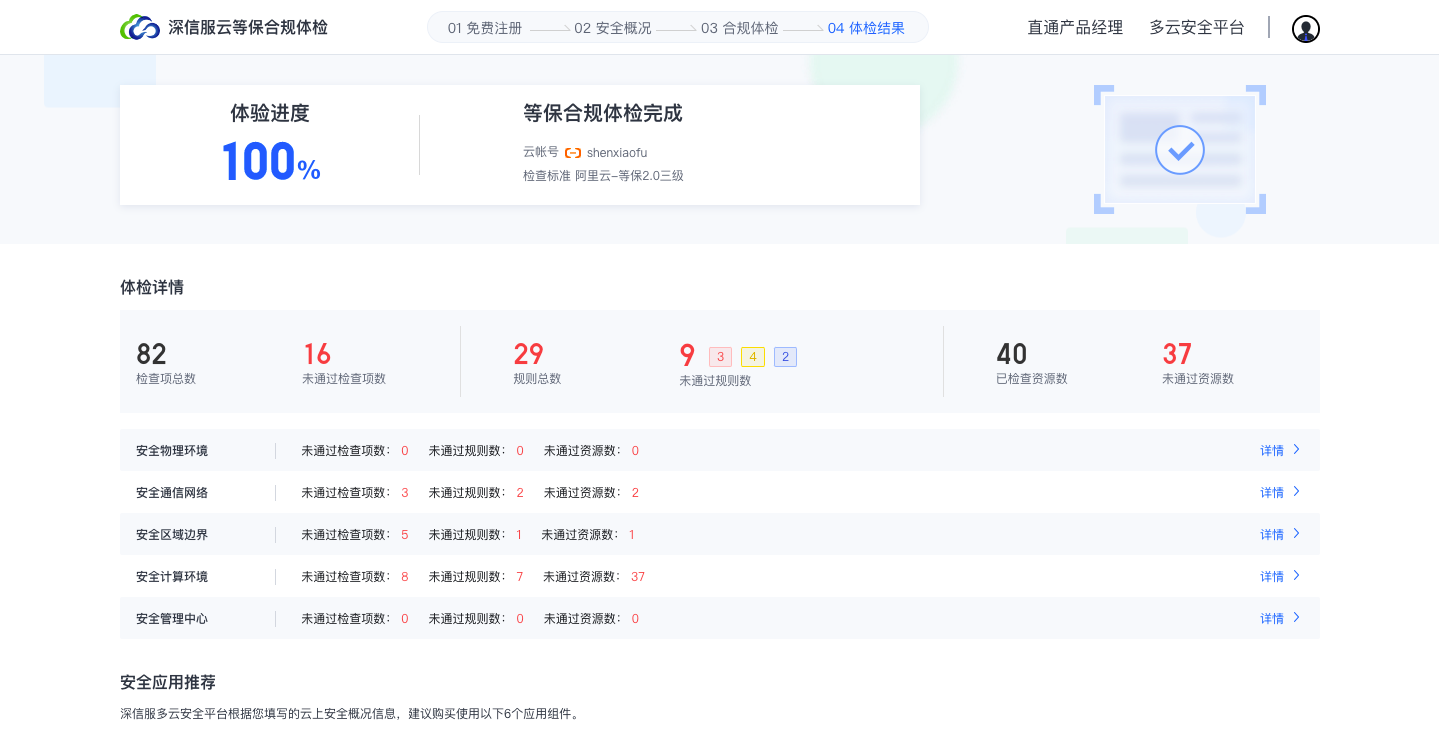Click the 9 未通过规则数 value
This screenshot has height=729, width=1439.
click(x=687, y=355)
